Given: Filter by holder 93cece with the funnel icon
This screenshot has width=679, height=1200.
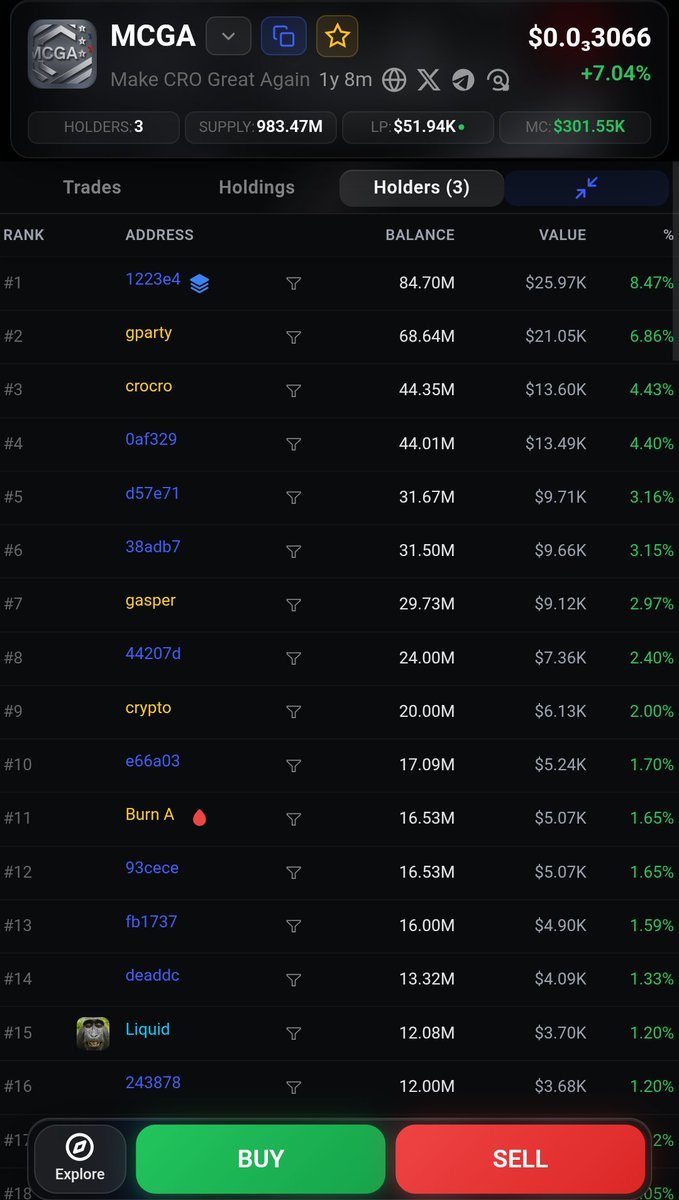Looking at the screenshot, I should tap(293, 872).
